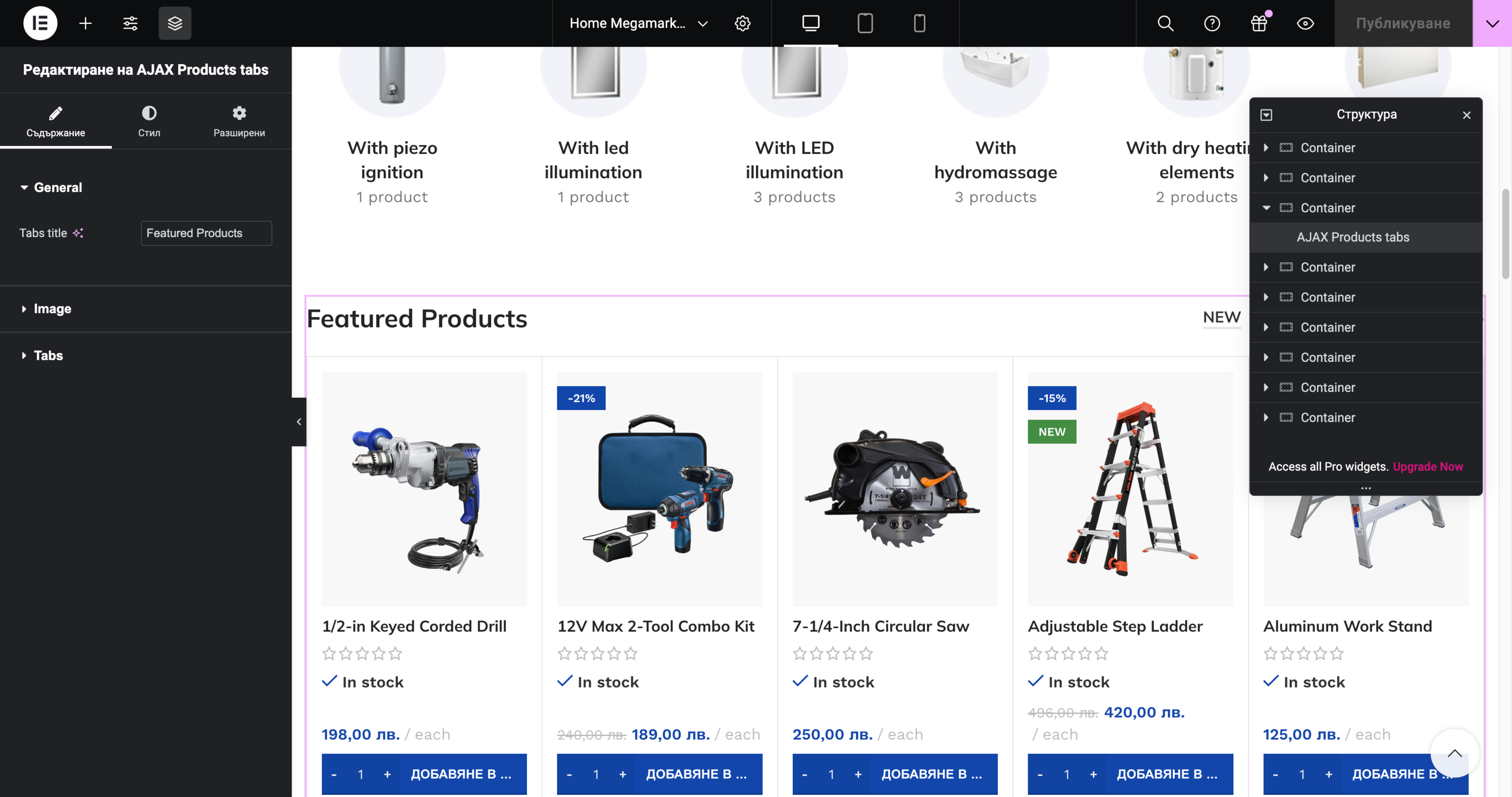1512x797 pixels.
Task: Expand the fifth Container in navigator
Action: [x=1266, y=297]
